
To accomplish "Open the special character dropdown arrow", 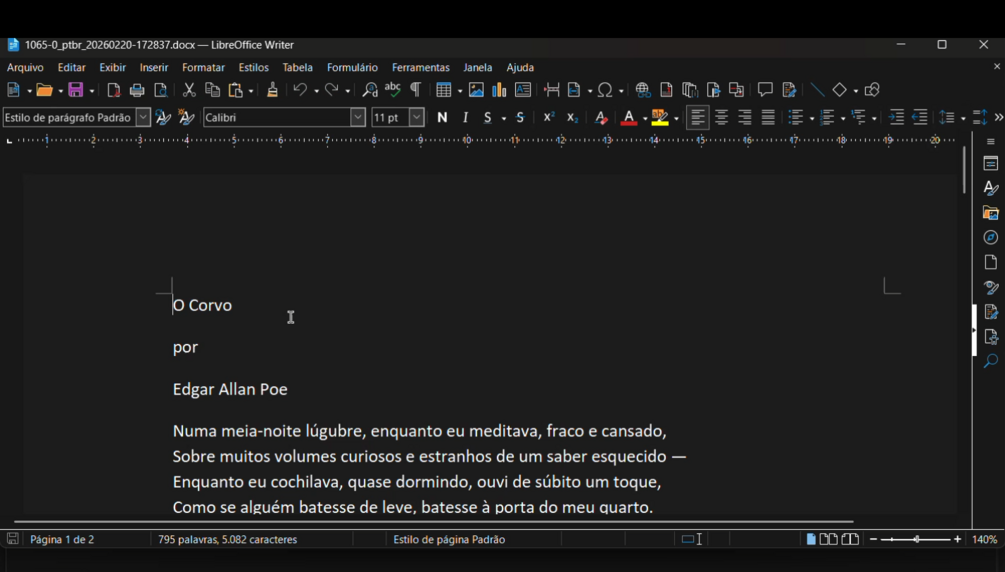I will coord(621,91).
